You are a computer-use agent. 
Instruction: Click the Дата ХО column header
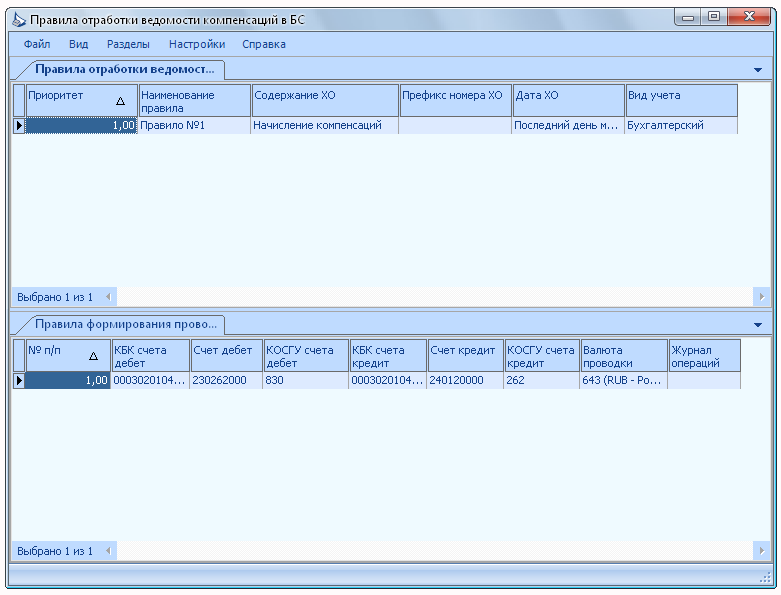(x=568, y=101)
